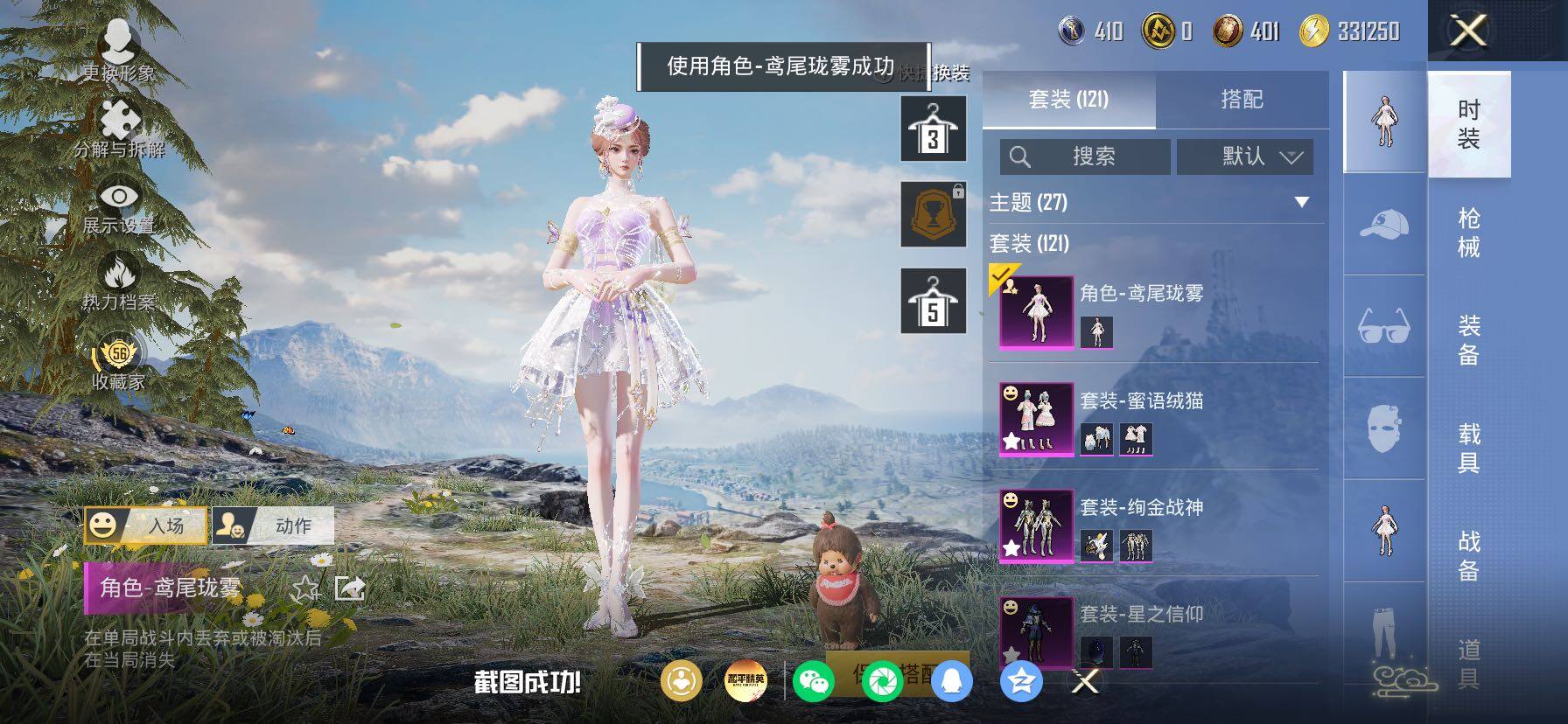Viewport: 1568px width, 724px height.
Task: Click second item piece under 套装-绚金战神
Action: tap(1136, 546)
